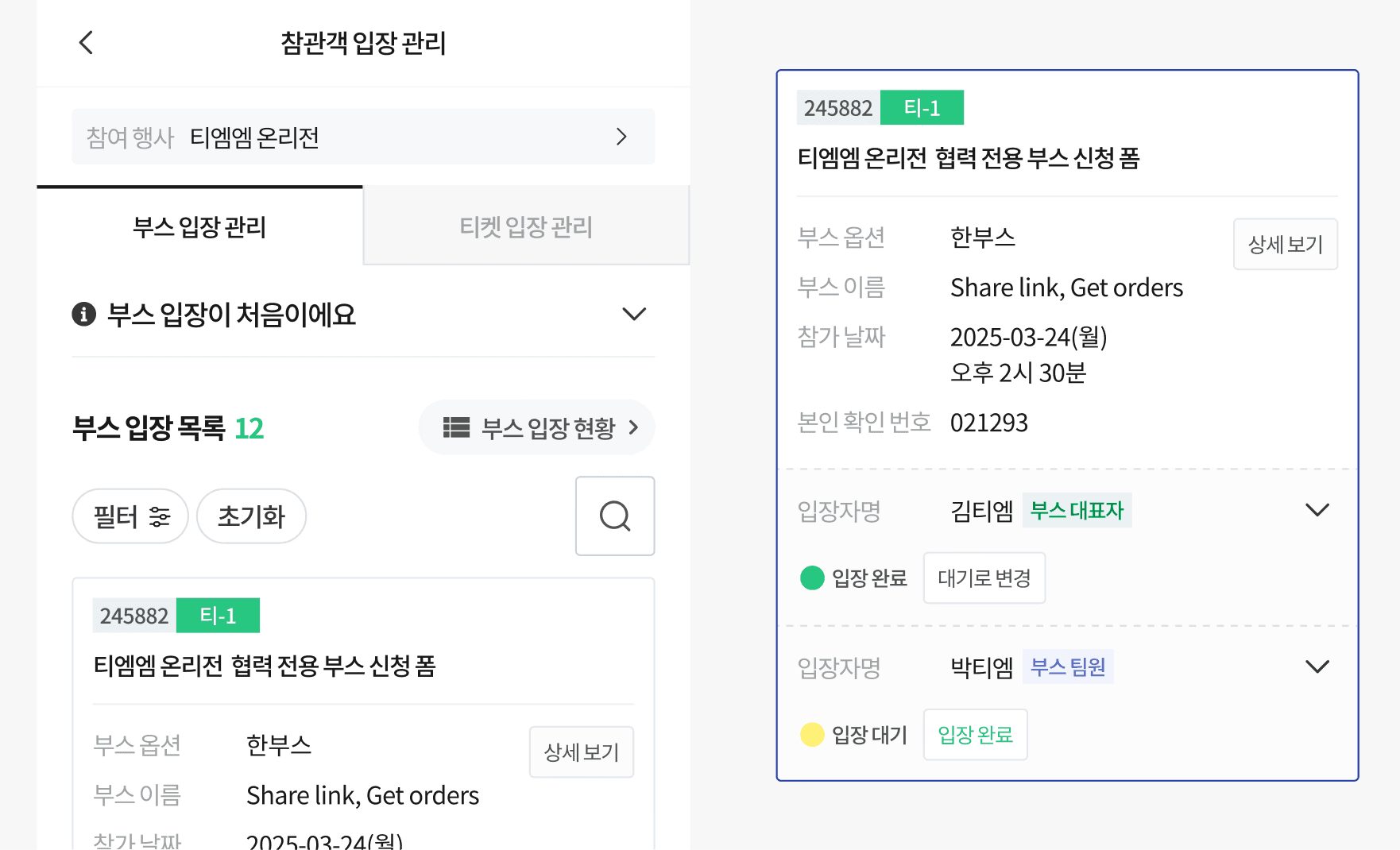Click booth number 245882 in right card

tap(838, 107)
